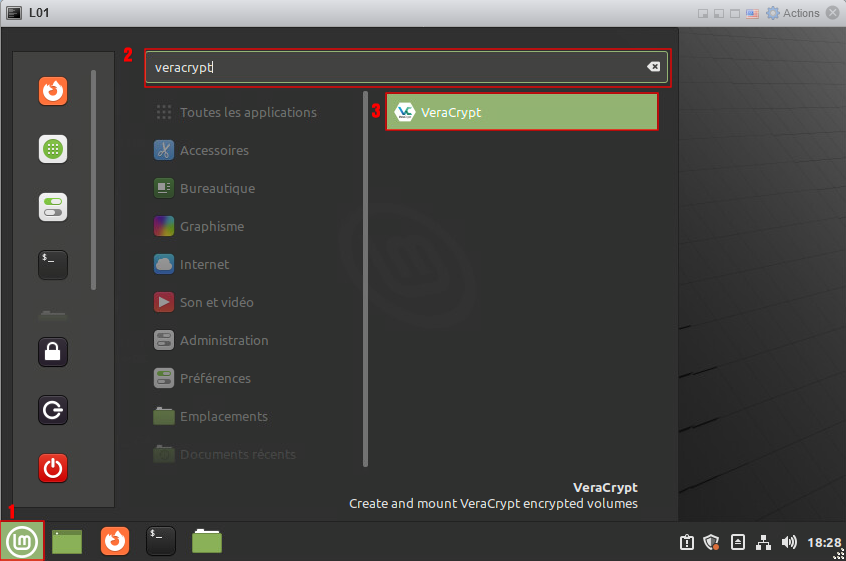
Task: Open the update manager shield tray icon
Action: pyautogui.click(x=712, y=542)
